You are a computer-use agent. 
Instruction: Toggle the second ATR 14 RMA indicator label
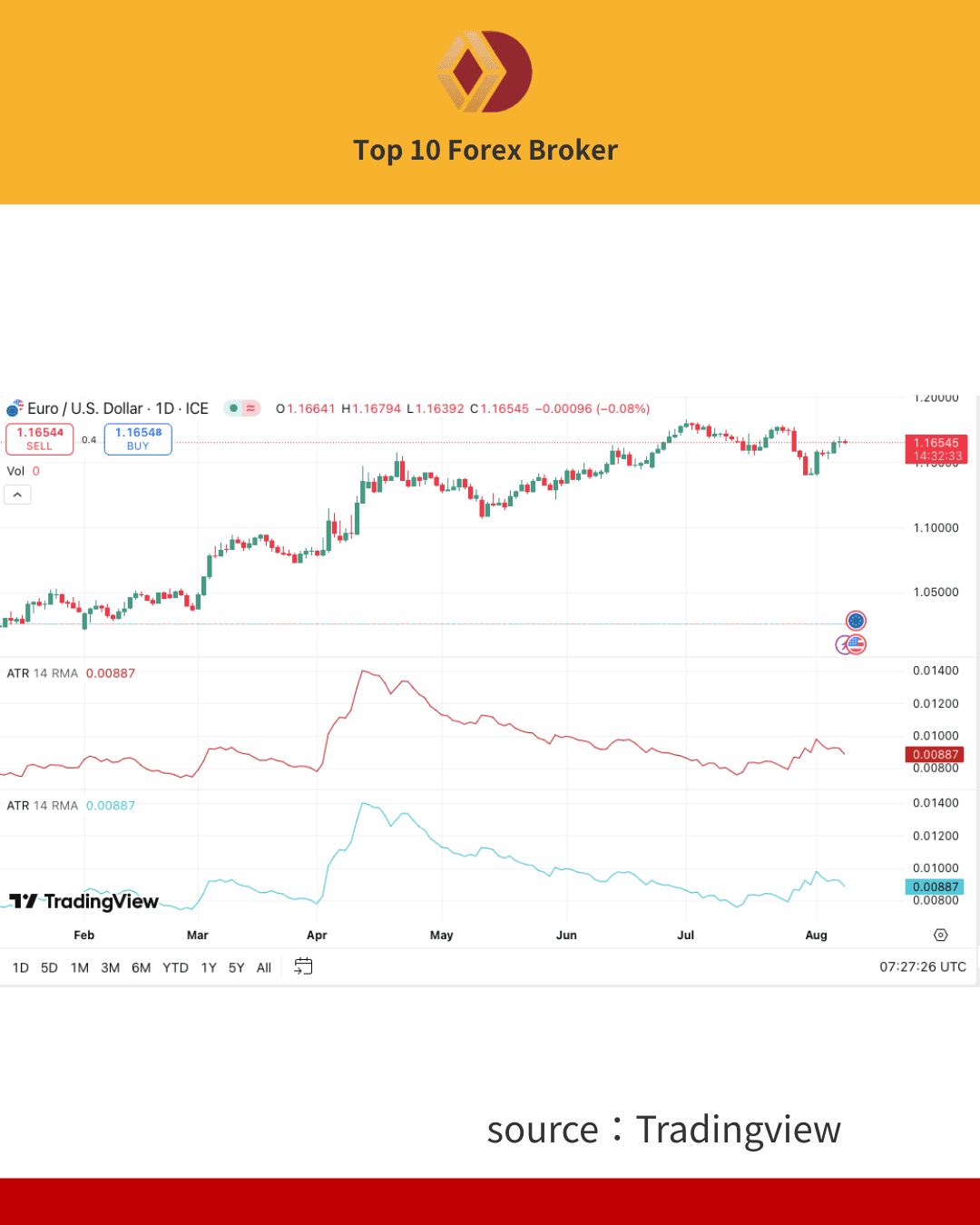pos(42,805)
